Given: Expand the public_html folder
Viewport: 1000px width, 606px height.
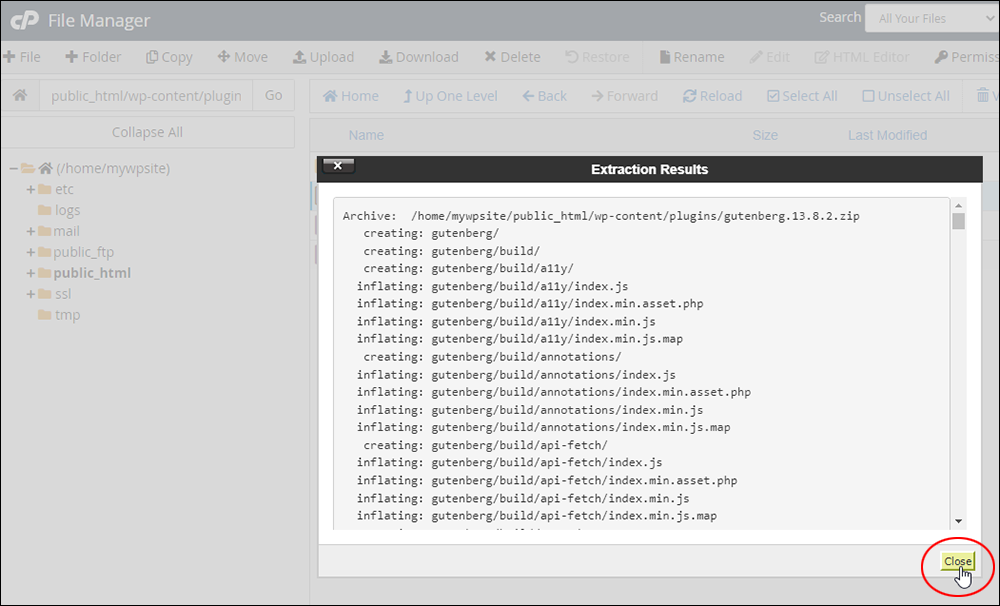Looking at the screenshot, I should (30, 273).
